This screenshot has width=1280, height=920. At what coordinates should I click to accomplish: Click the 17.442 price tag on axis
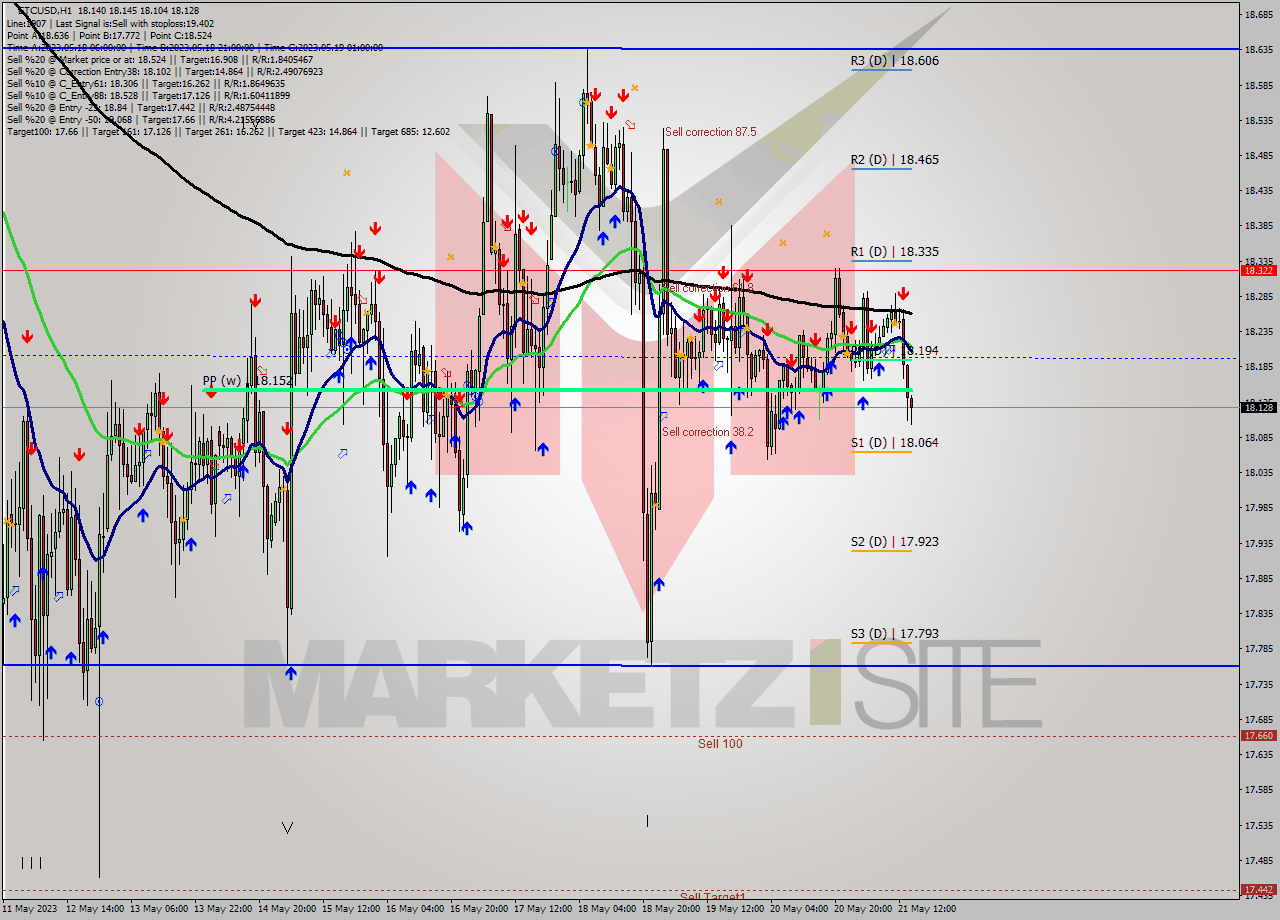(1258, 889)
